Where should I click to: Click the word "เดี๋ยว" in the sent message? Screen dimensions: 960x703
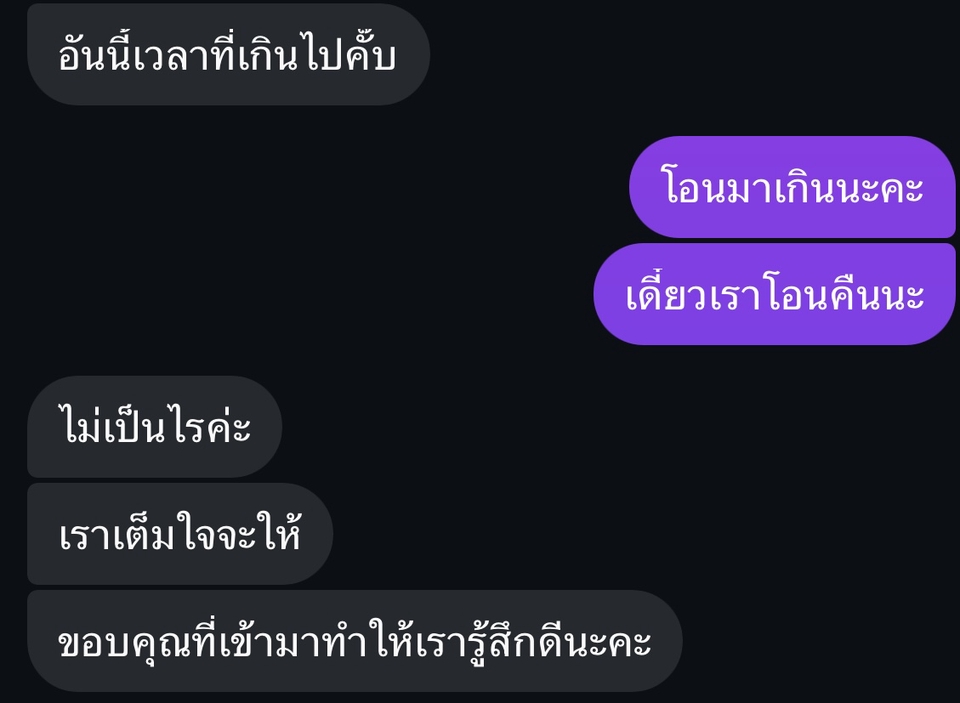(x=666, y=294)
